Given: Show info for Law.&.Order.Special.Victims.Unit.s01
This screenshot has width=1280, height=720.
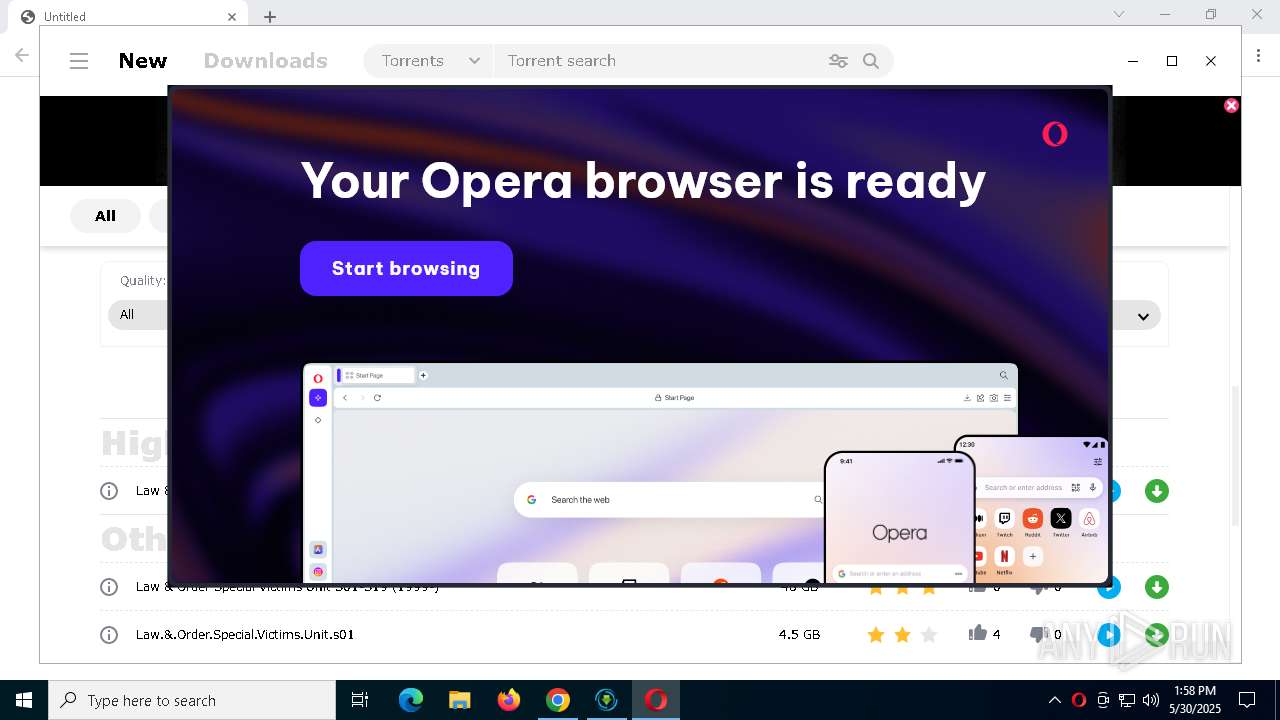Looking at the screenshot, I should click(109, 635).
